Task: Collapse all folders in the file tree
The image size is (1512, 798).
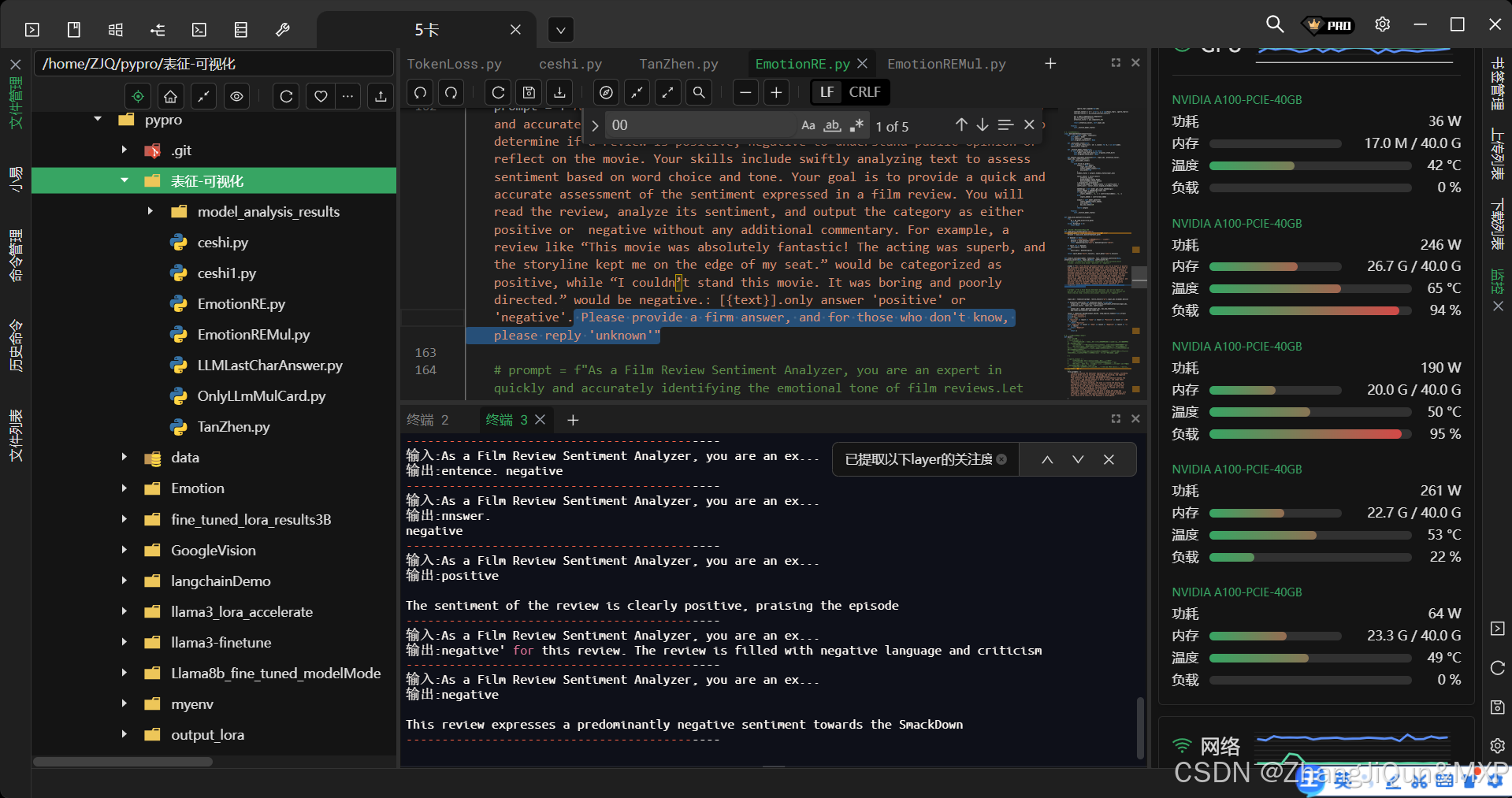Action: 204,96
